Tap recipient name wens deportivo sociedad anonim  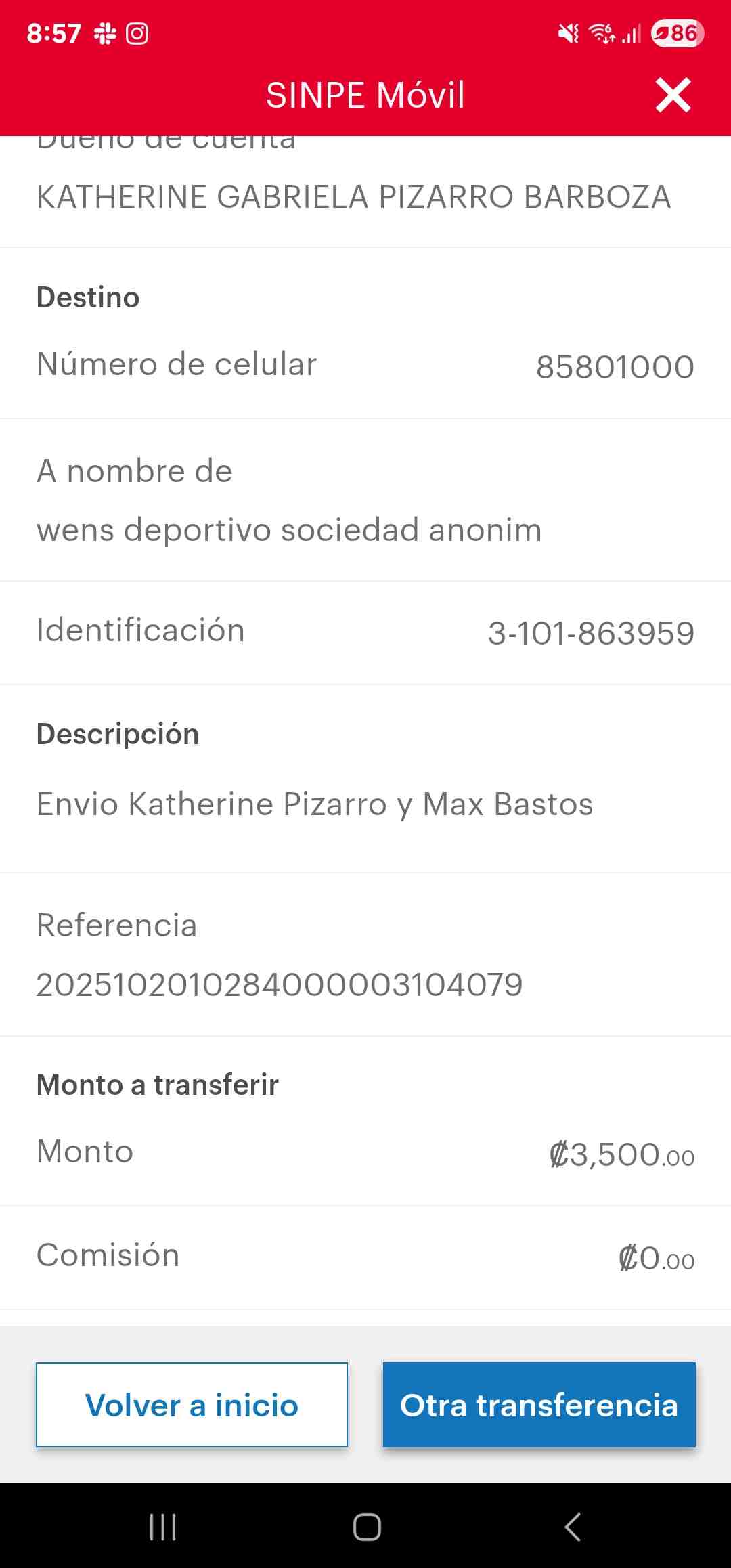click(289, 529)
